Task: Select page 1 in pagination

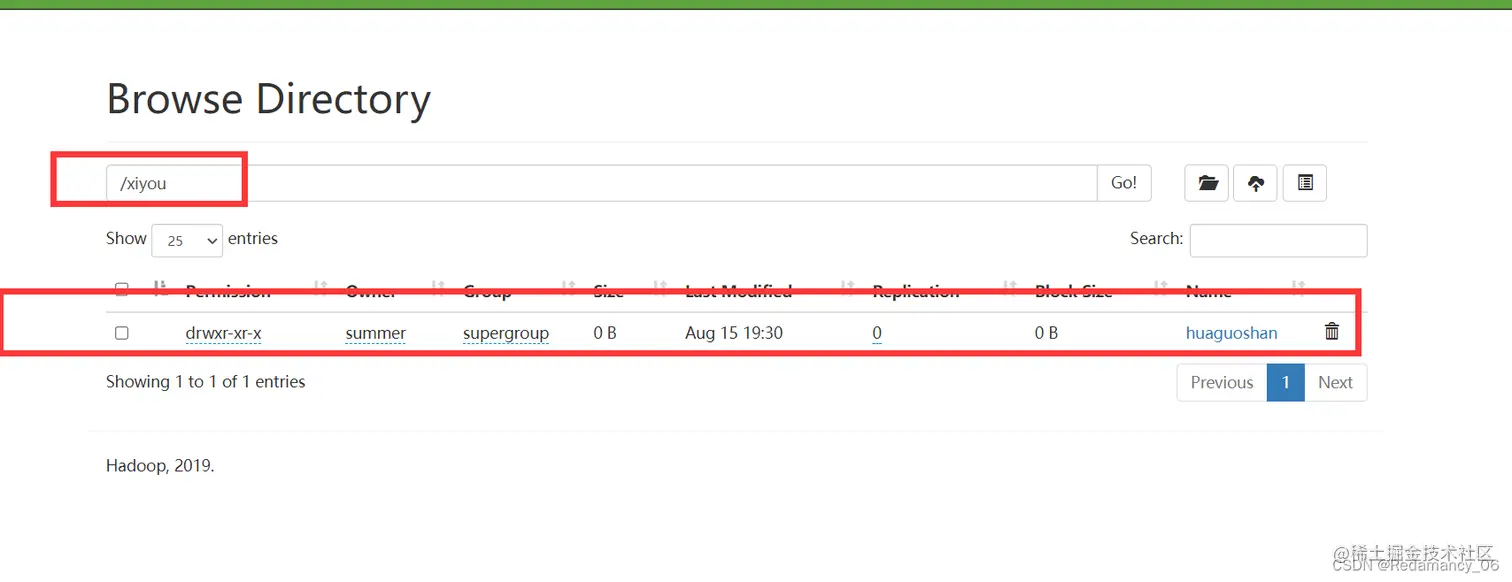Action: [x=1286, y=382]
